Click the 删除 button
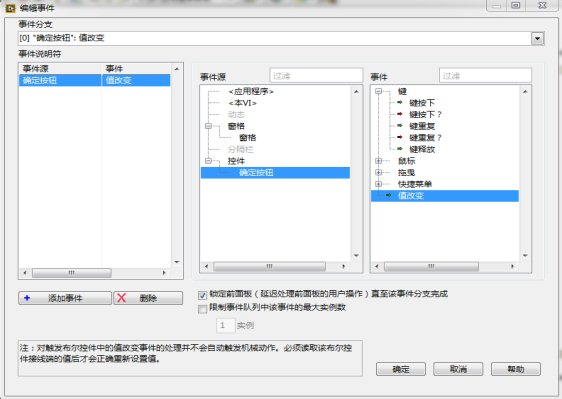This screenshot has height=399, width=562. click(148, 298)
